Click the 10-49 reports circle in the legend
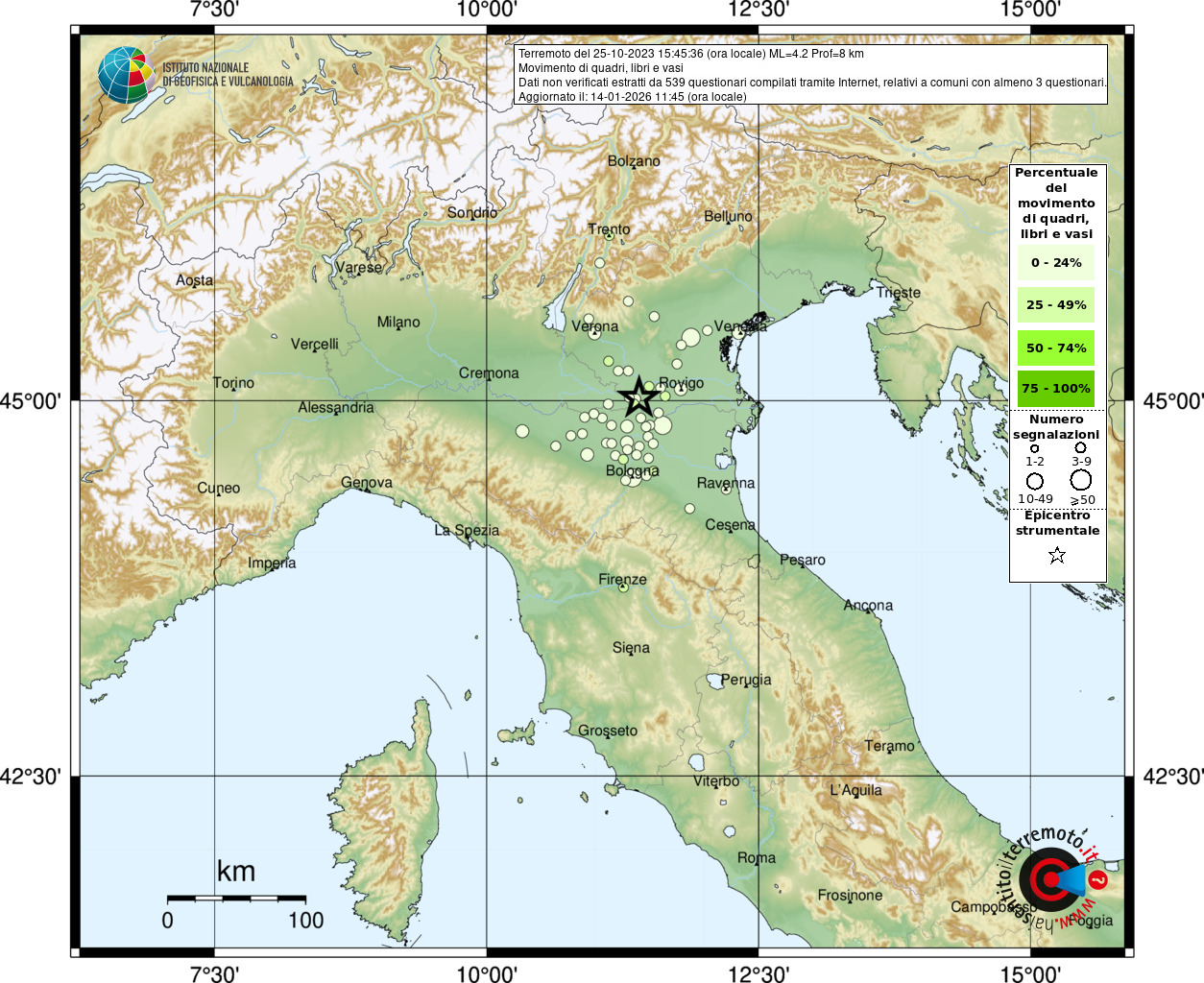Image resolution: width=1204 pixels, height=983 pixels. coord(1035,481)
